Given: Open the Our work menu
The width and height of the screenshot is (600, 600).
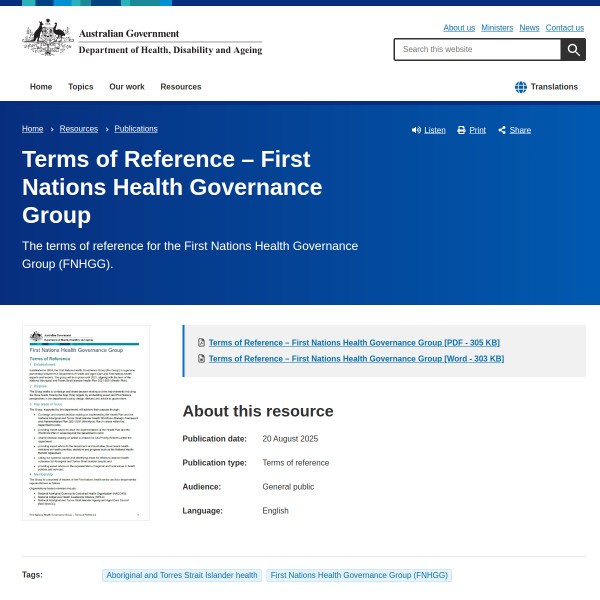Looking at the screenshot, I should coord(127,87).
